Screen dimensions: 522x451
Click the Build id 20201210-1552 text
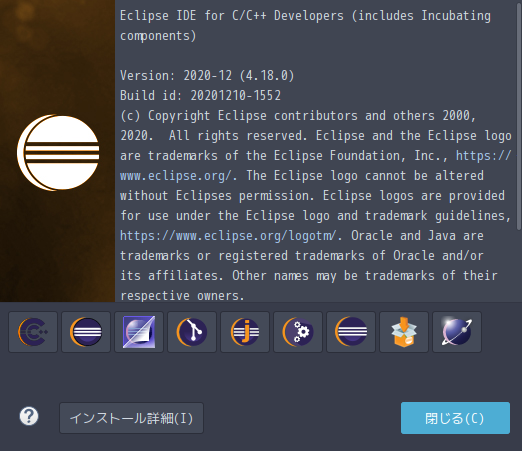click(200, 96)
